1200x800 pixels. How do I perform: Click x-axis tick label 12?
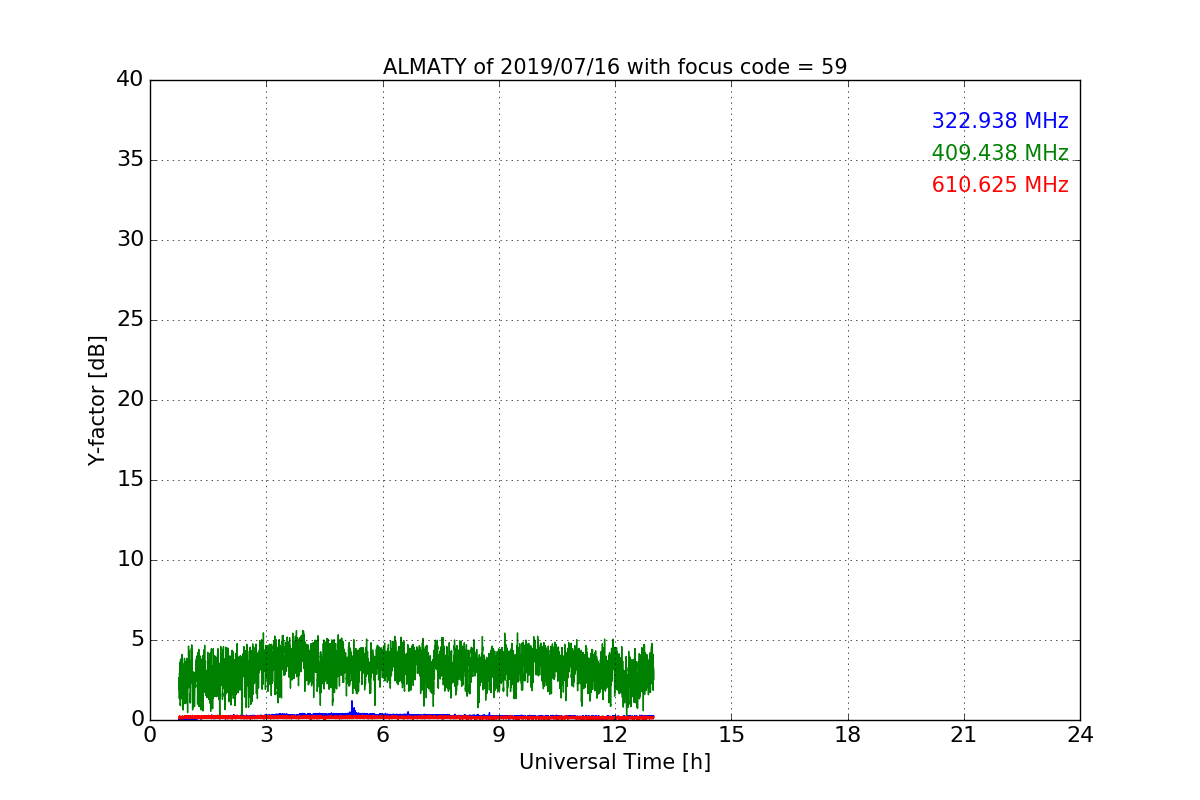615,735
